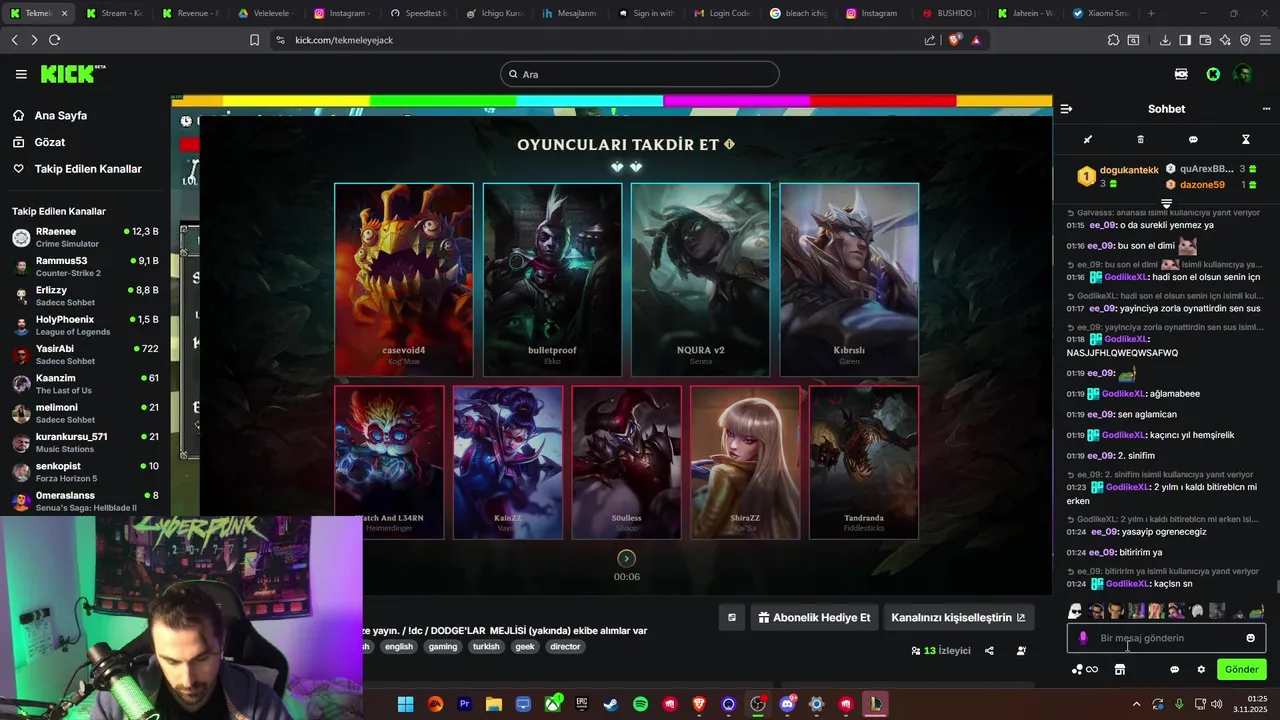Screen dimensions: 1280x720
Task: Switch to Speedtest browser tab
Action: (x=418, y=14)
